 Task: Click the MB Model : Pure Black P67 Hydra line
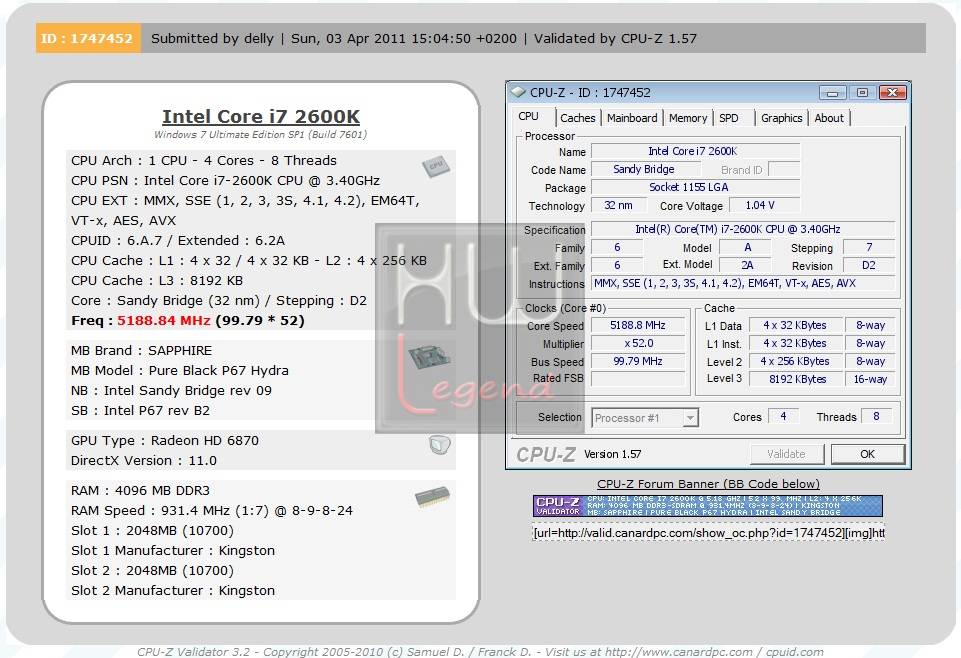(x=180, y=371)
